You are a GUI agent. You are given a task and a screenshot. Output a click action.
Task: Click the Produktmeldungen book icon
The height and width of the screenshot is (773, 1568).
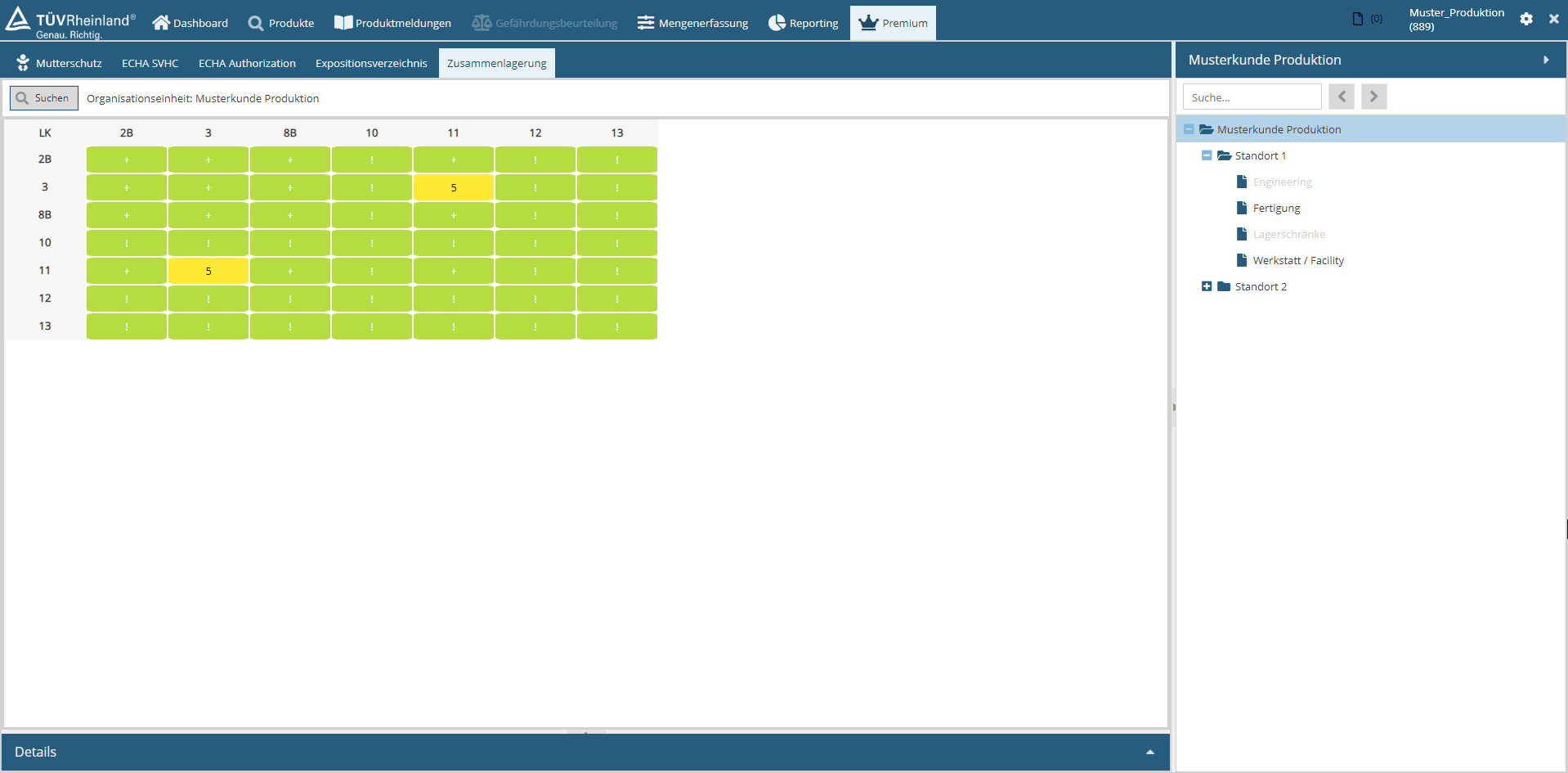point(343,23)
